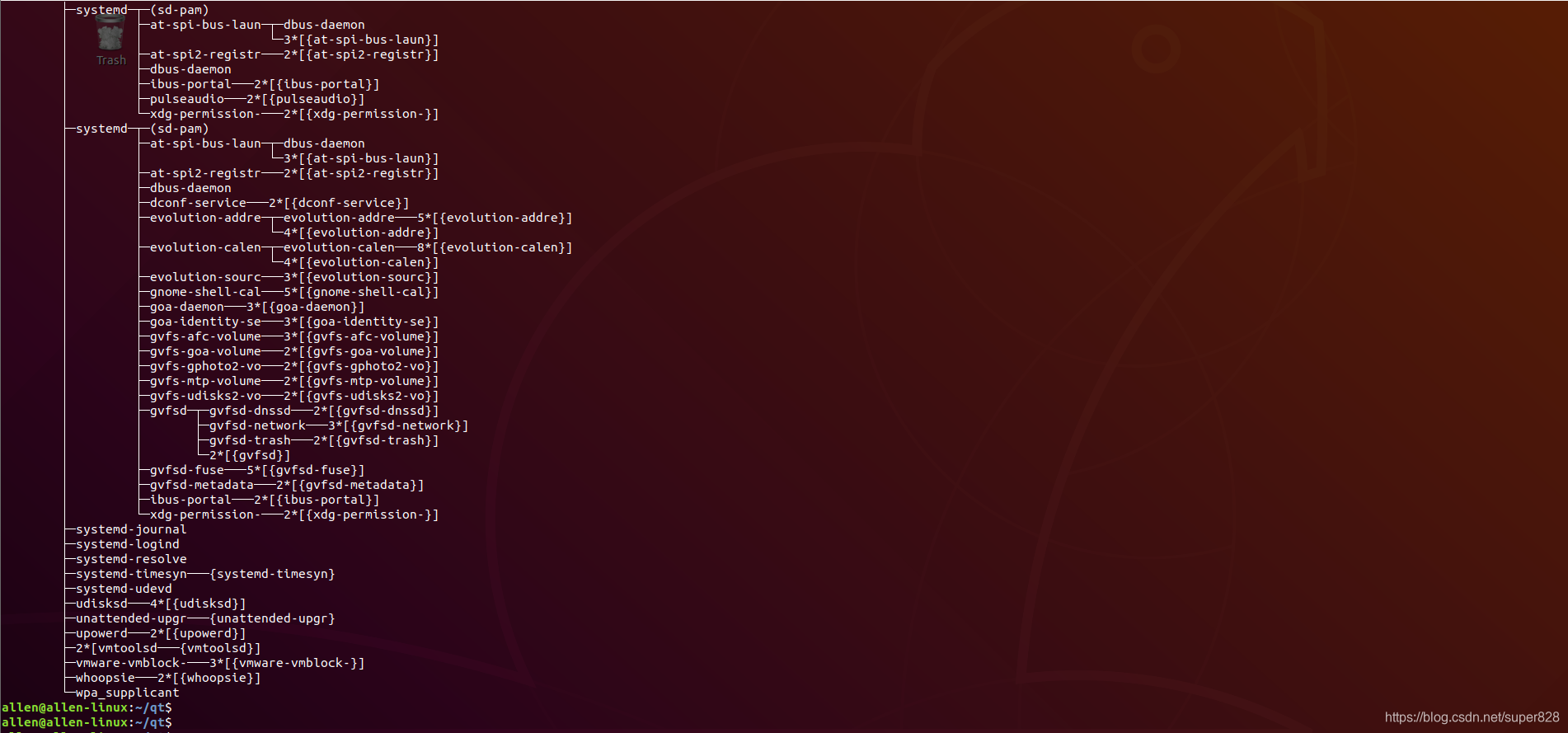Click the gvfsd-trash child process
This screenshot has width=1568, height=733.
click(250, 440)
